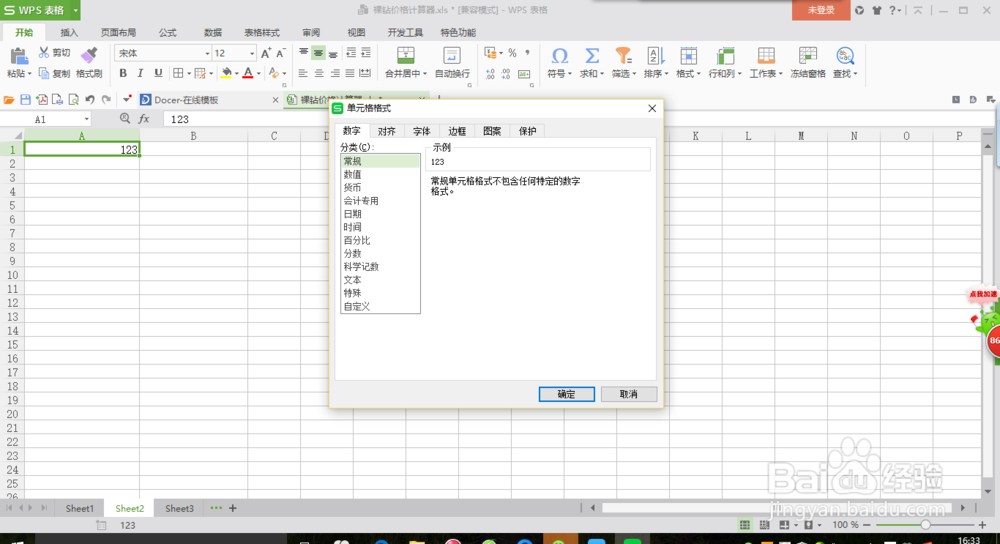
Task: Select the Sheet3 worksheet tab
Action: (x=179, y=508)
